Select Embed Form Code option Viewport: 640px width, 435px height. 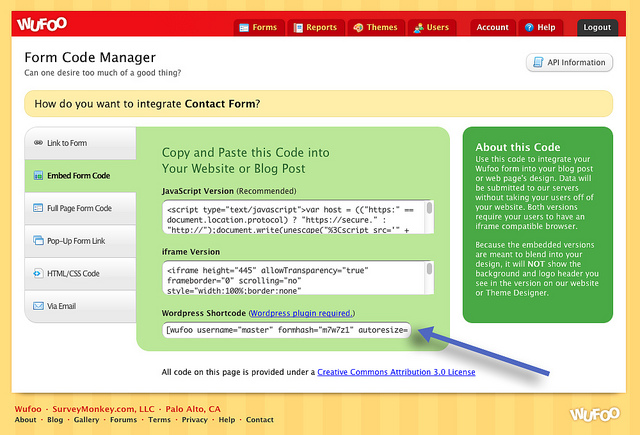[80, 176]
